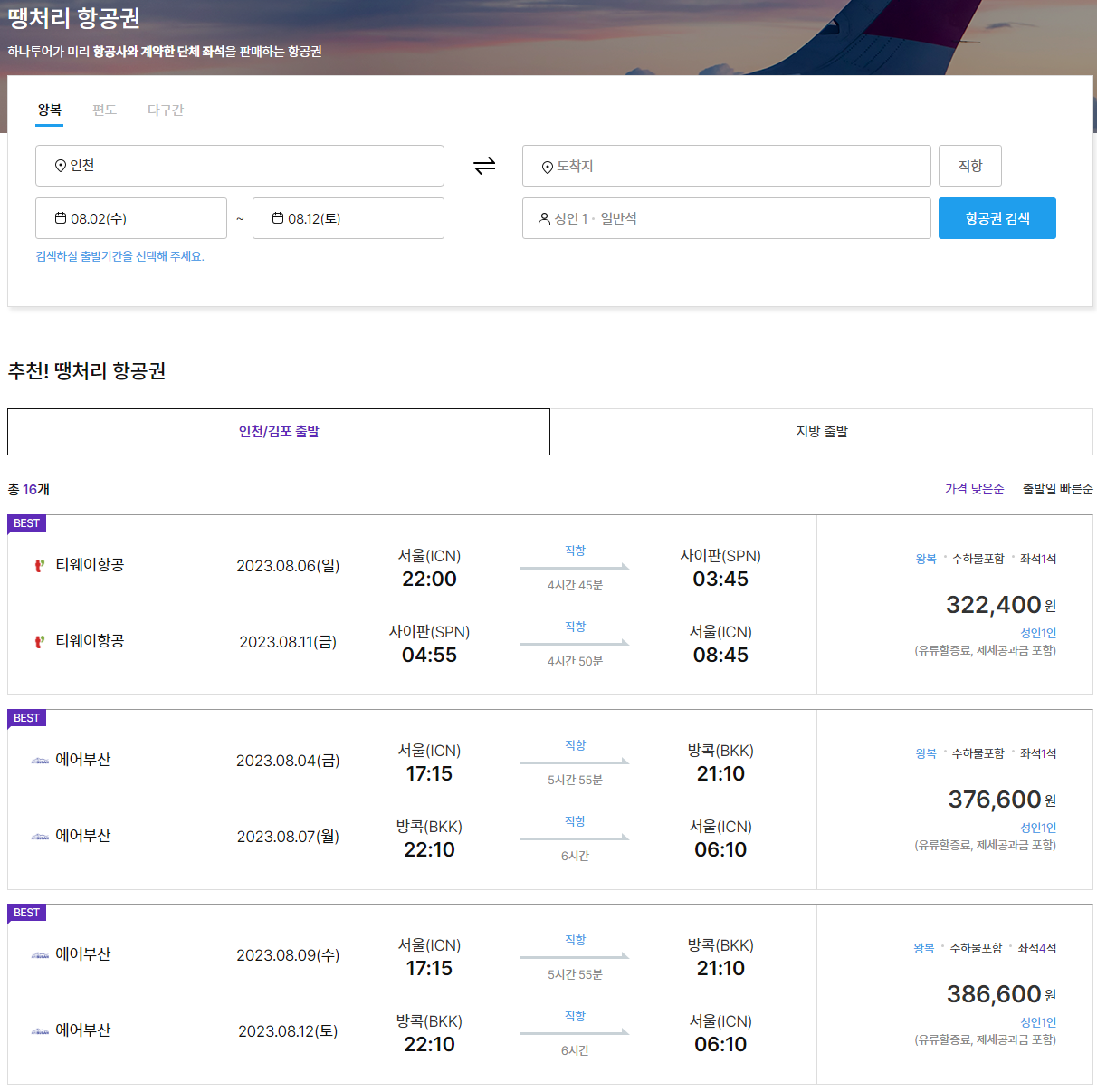Click the 추천! 땡처리 항공권 heading

coord(87,371)
